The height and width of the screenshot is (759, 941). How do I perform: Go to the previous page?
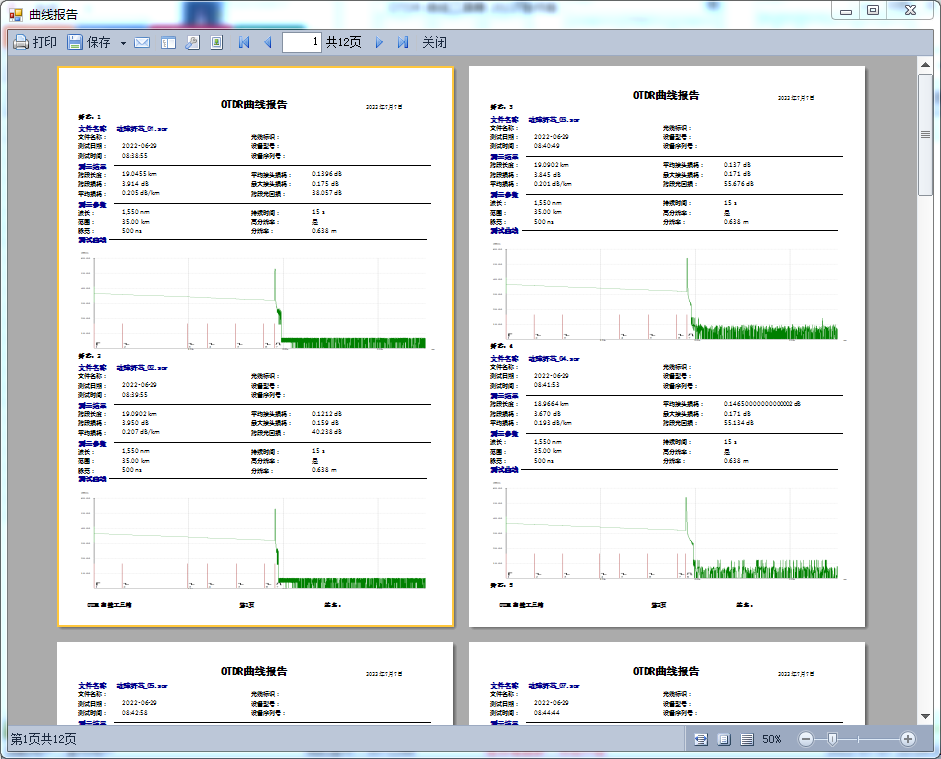coord(267,43)
